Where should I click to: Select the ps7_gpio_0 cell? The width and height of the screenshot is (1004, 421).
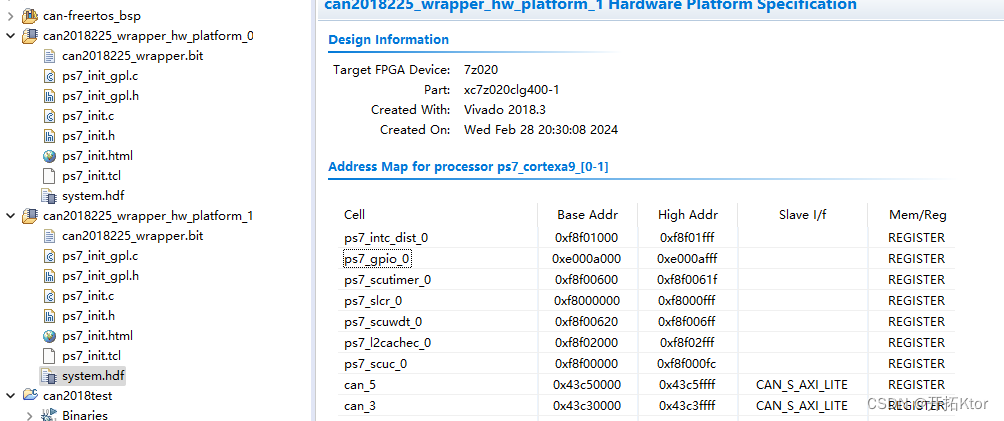(377, 259)
